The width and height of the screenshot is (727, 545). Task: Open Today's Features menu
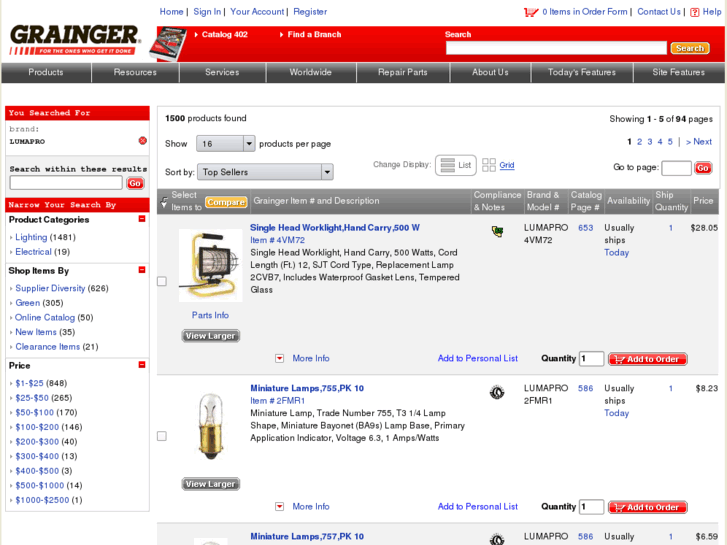[x=582, y=72]
